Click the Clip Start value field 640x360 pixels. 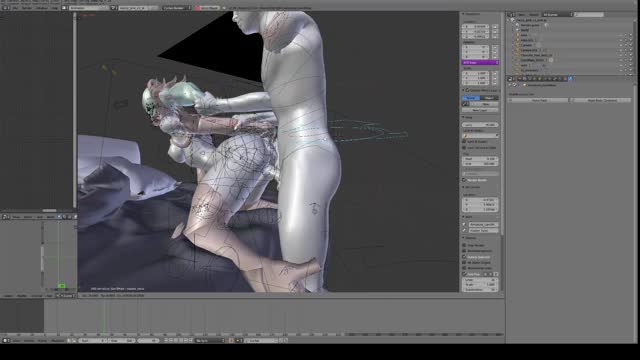(480, 159)
